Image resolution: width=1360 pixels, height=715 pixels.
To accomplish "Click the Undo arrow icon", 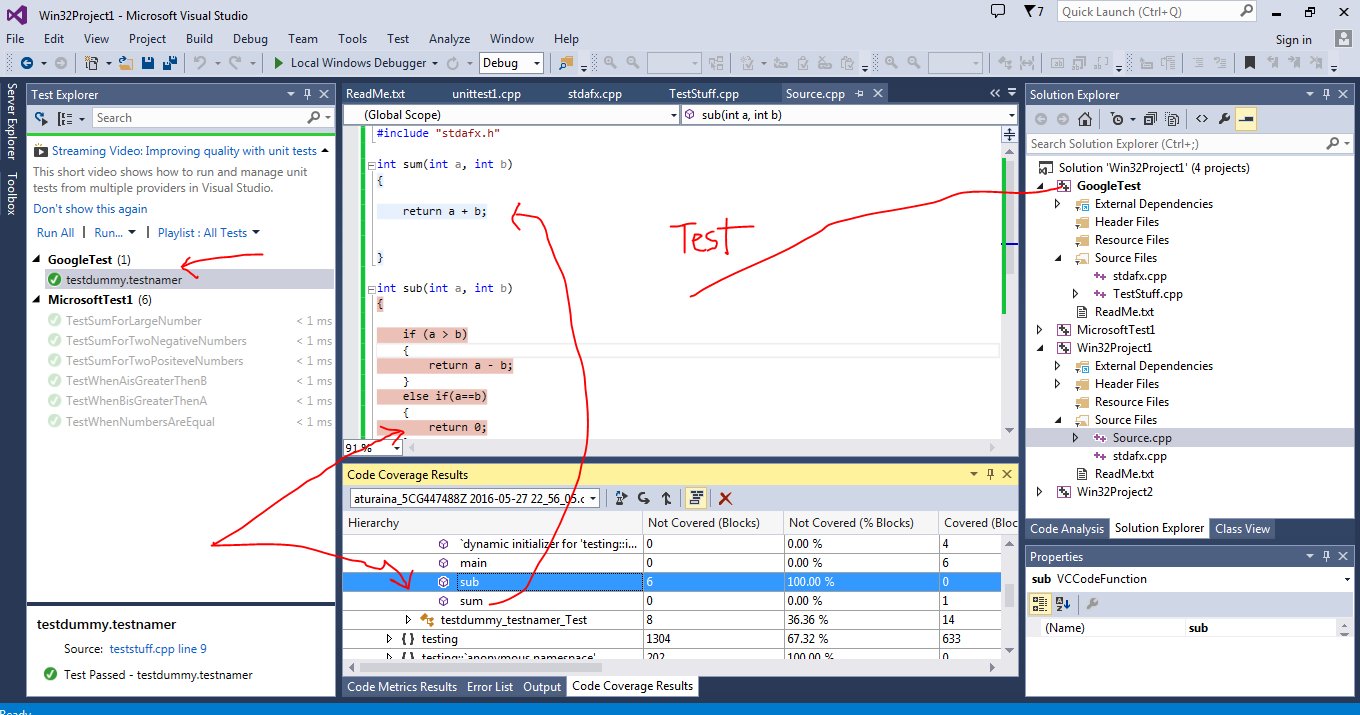I will tap(199, 63).
